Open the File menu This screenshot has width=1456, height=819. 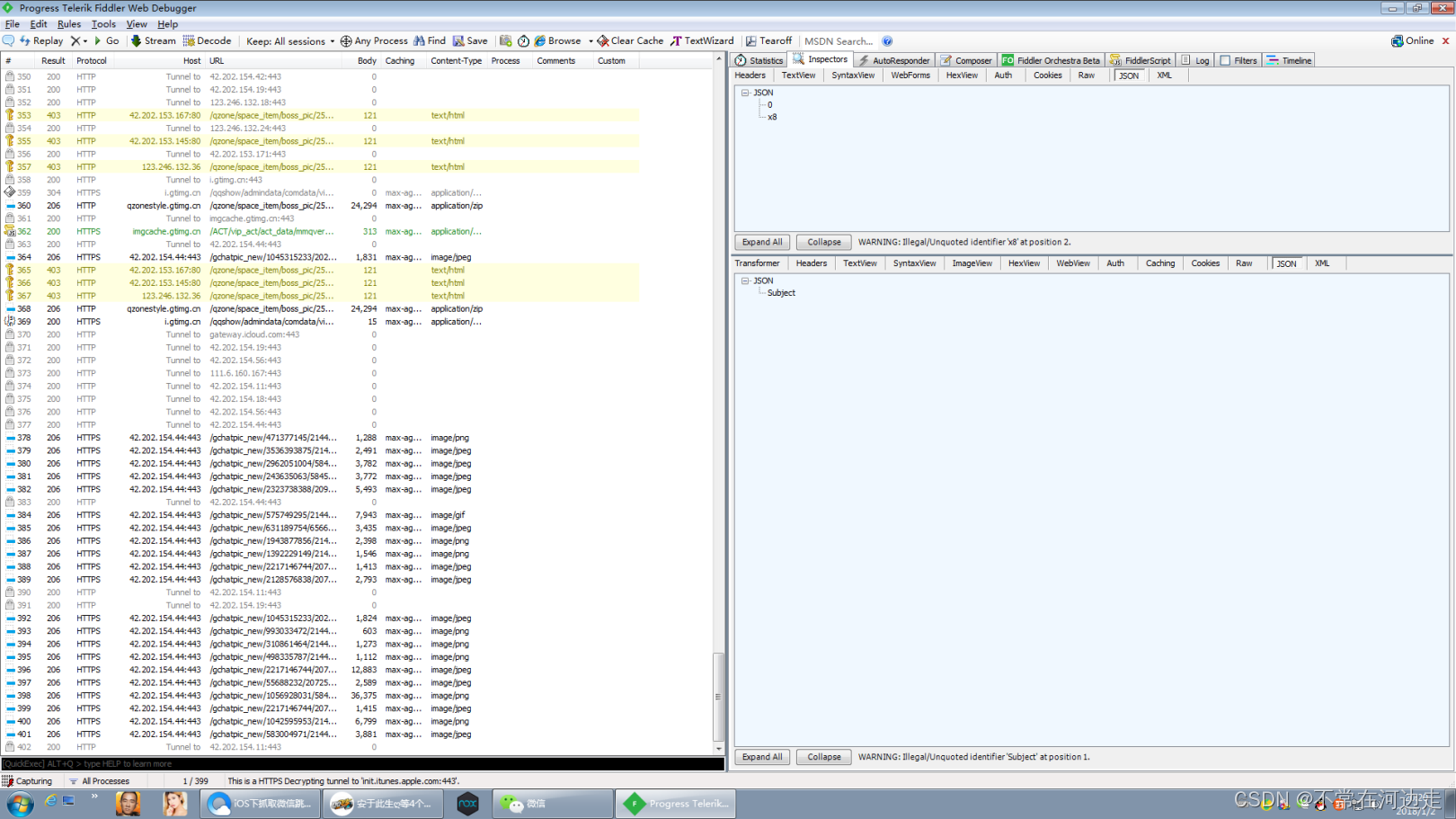tap(13, 24)
